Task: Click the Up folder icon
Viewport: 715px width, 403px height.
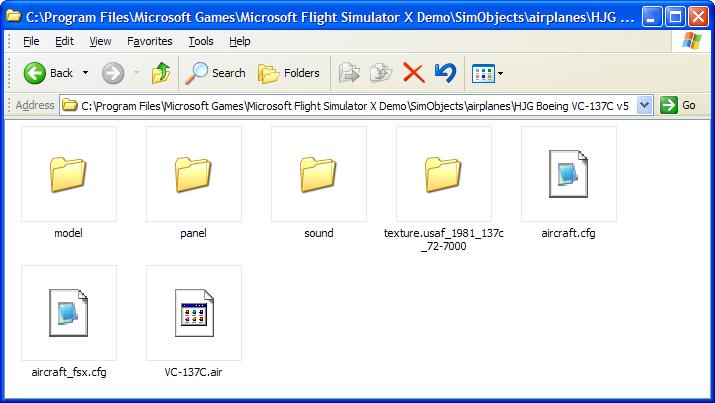Action: (x=161, y=73)
